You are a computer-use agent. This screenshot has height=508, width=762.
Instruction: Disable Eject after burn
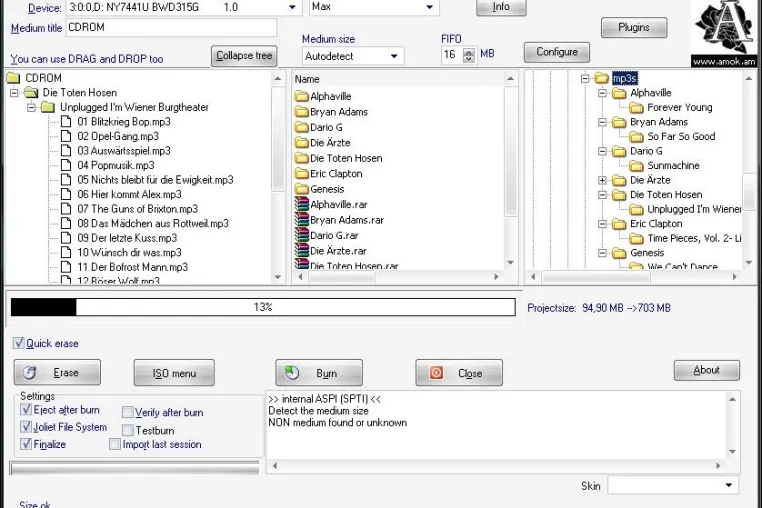tap(26, 410)
